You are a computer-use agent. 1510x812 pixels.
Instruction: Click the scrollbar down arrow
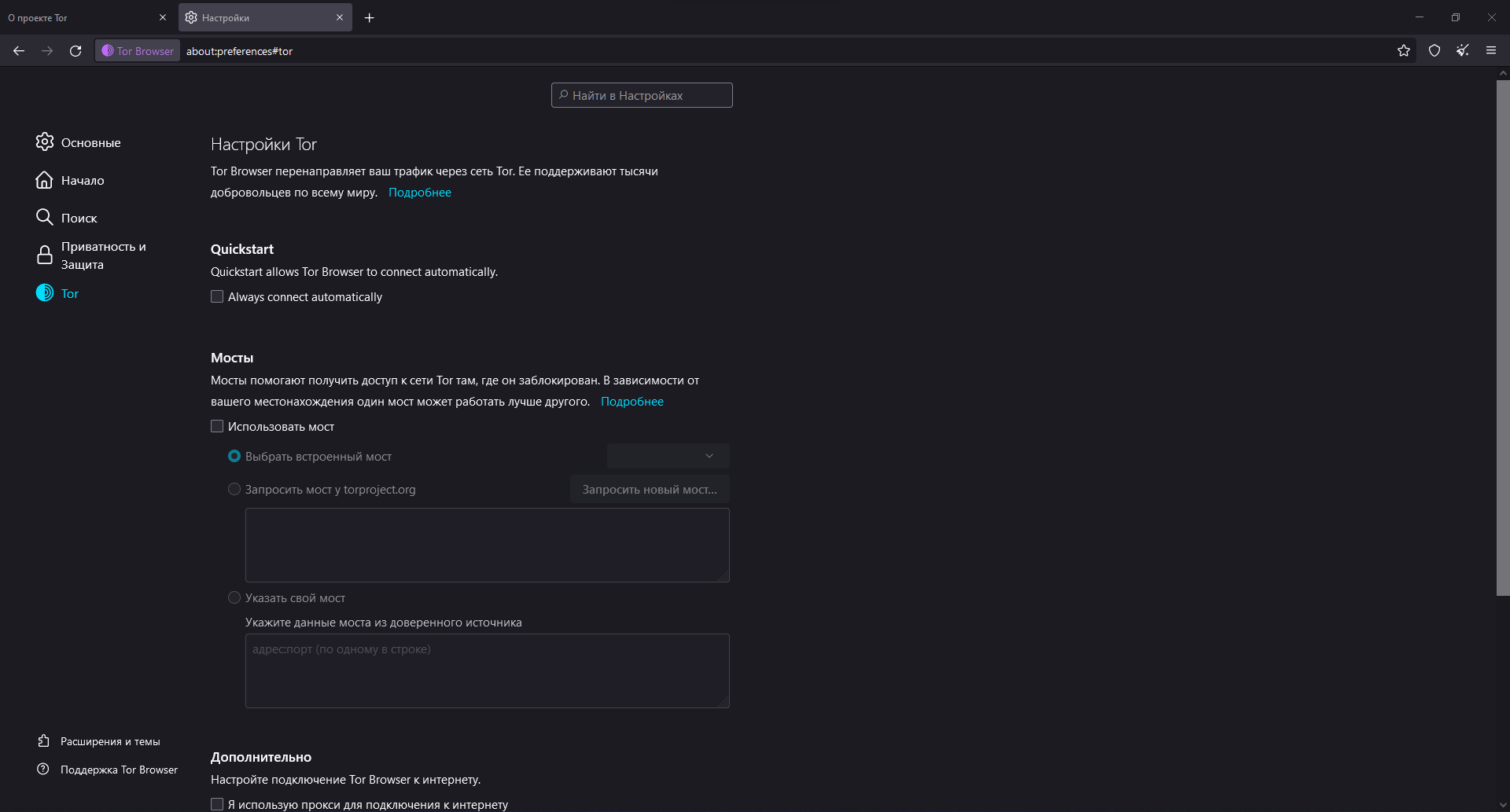pyautogui.click(x=1503, y=805)
